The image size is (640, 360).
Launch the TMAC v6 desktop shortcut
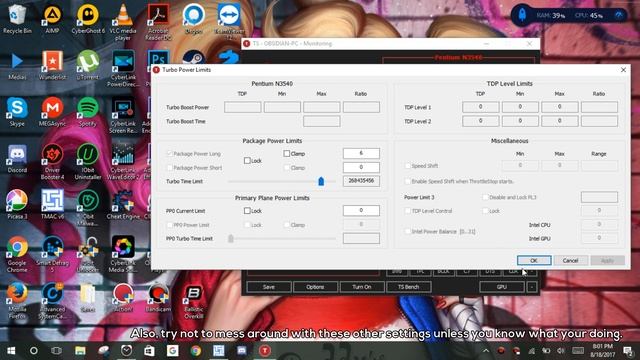pos(52,204)
